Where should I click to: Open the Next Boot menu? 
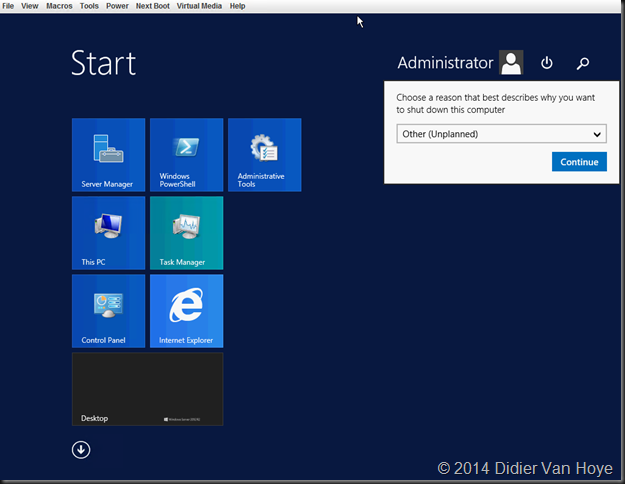(152, 6)
